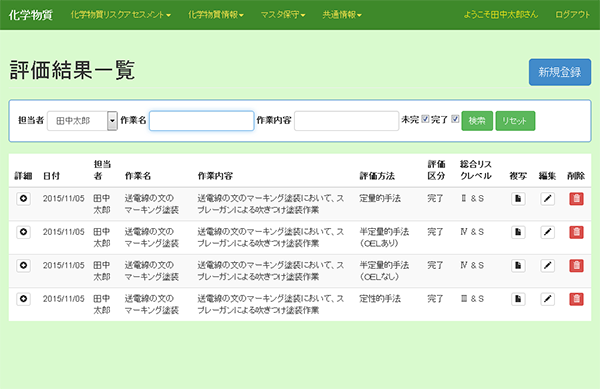Toggle the 未完 checkbox
Screen dimensions: 600x389
pos(425,119)
